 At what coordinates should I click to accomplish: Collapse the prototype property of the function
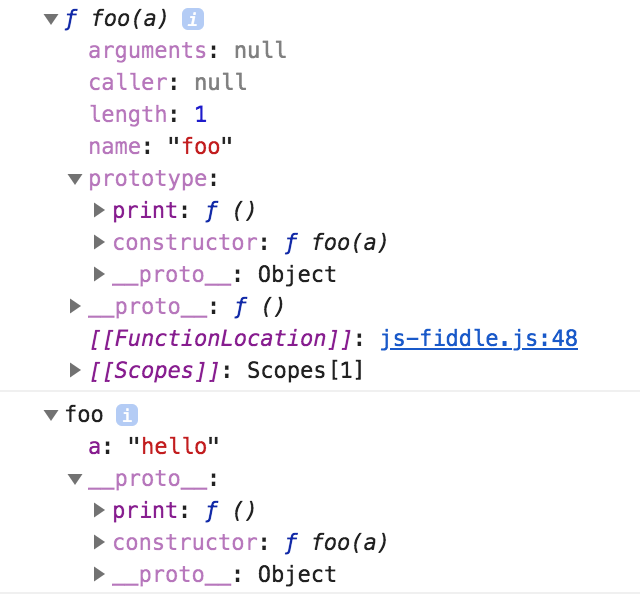pyautogui.click(x=75, y=179)
